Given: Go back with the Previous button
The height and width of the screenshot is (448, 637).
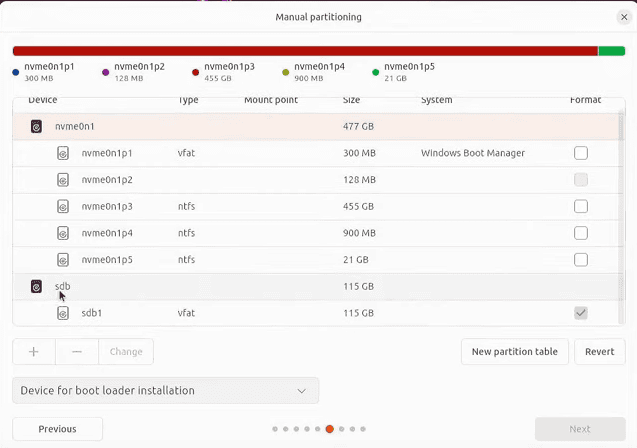Looking at the screenshot, I should (x=57, y=429).
